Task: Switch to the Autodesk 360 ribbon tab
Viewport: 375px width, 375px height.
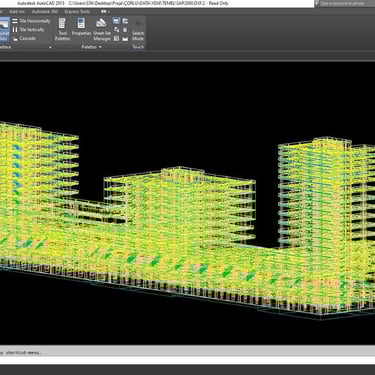Action: pos(44,11)
